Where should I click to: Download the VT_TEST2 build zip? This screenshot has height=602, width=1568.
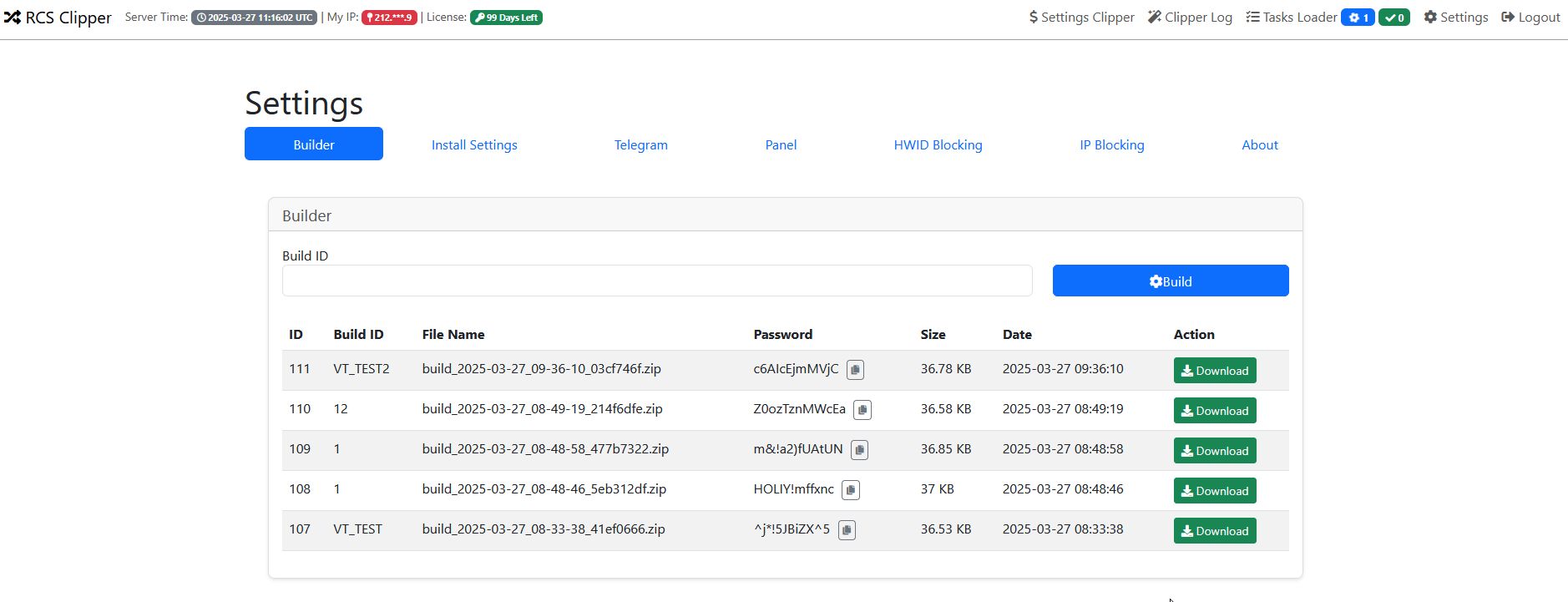(1214, 371)
